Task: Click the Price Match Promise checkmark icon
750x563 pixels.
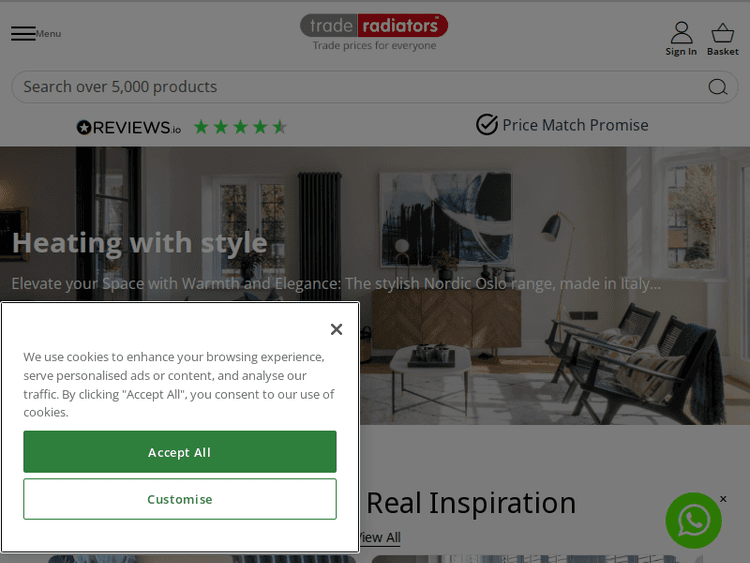Action: point(487,124)
